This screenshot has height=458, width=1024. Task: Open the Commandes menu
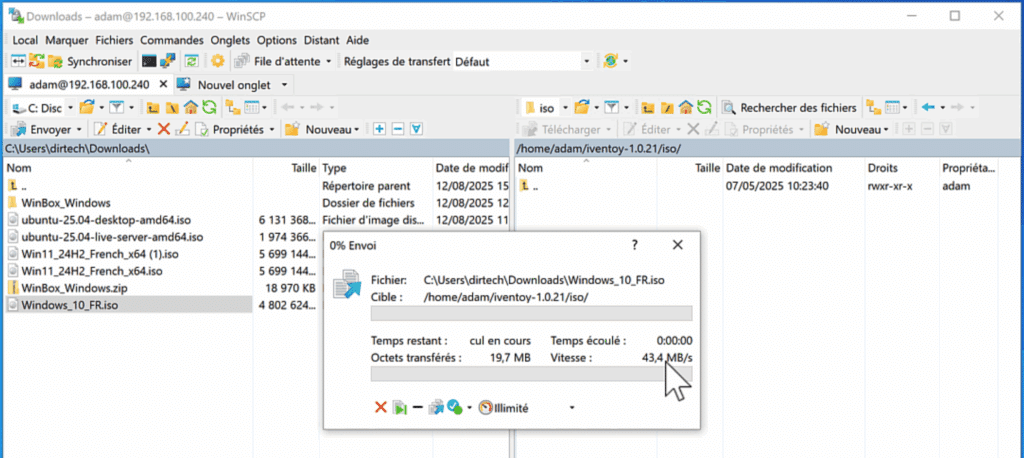coord(172,40)
